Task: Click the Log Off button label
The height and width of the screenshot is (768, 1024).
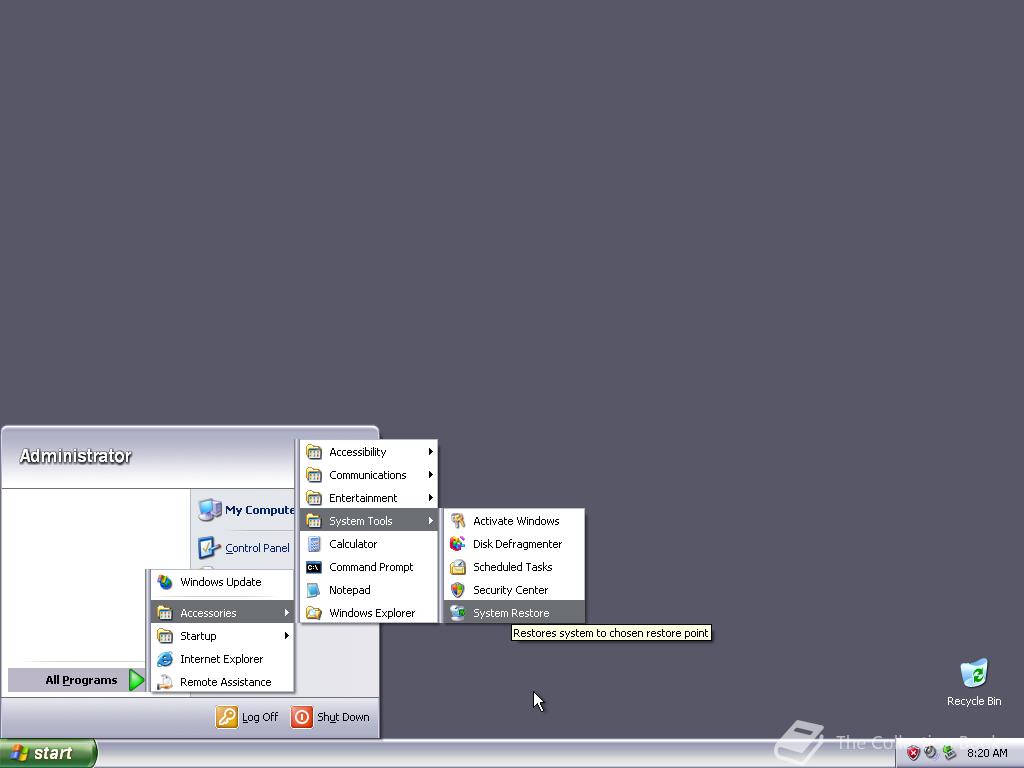Action: click(x=260, y=717)
